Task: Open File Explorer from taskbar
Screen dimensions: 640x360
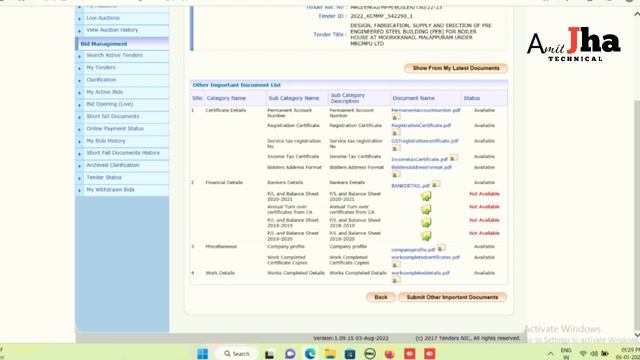Action: coord(330,353)
